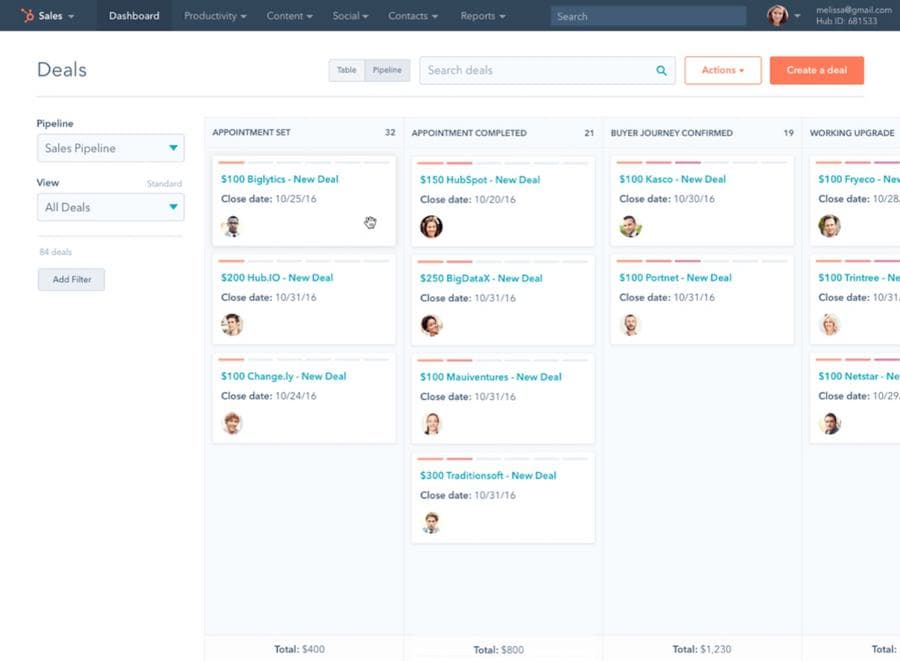Expand the Actions dropdown button

coord(723,70)
